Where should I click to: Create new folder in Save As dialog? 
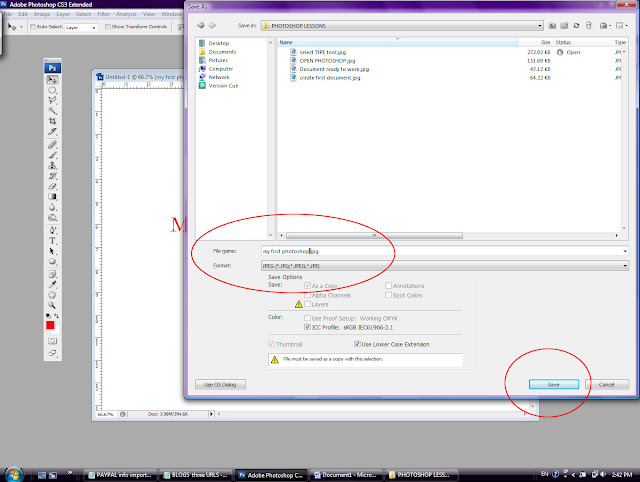[x=564, y=25]
